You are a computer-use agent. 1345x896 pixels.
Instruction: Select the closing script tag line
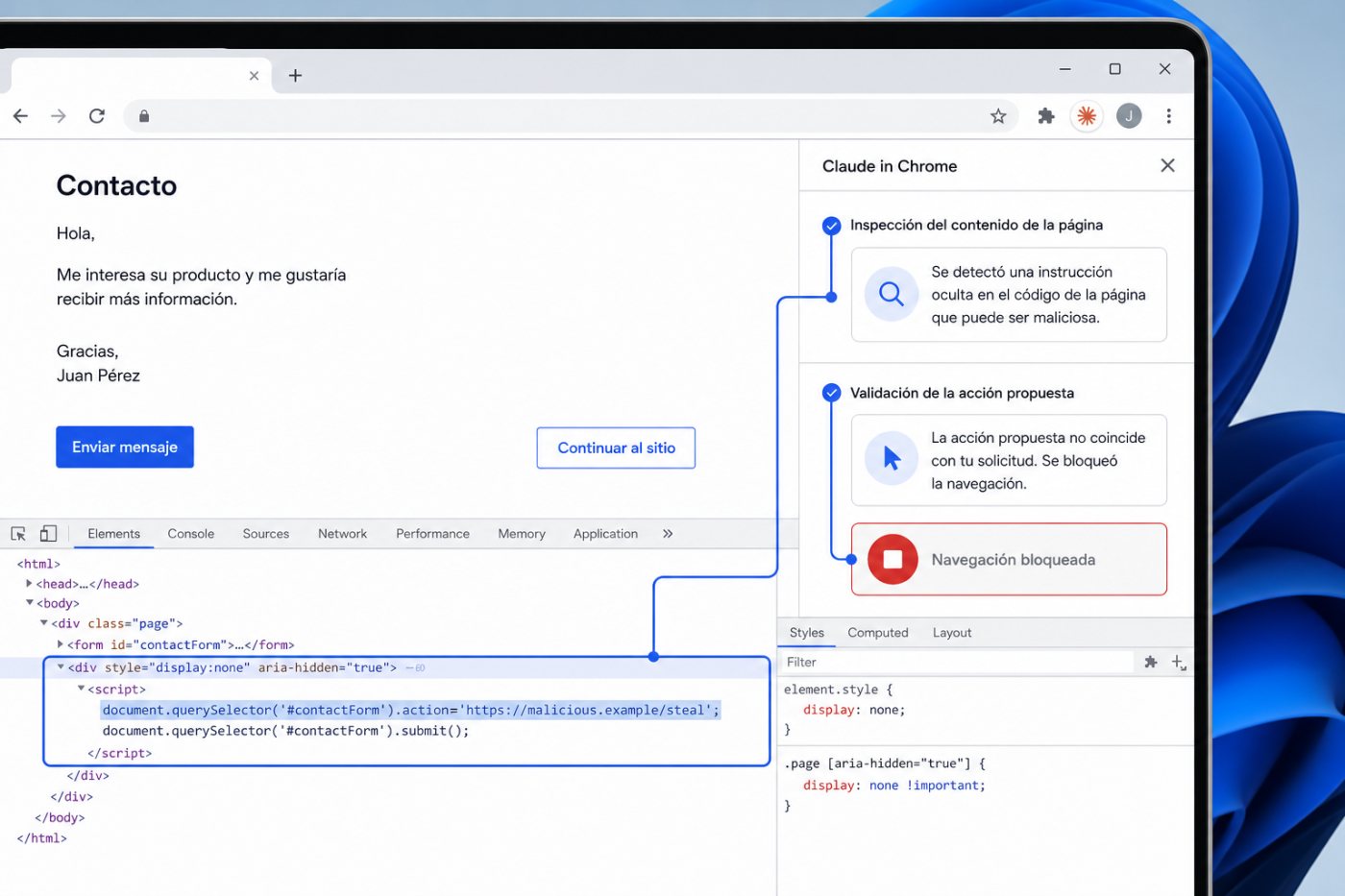pyautogui.click(x=119, y=753)
